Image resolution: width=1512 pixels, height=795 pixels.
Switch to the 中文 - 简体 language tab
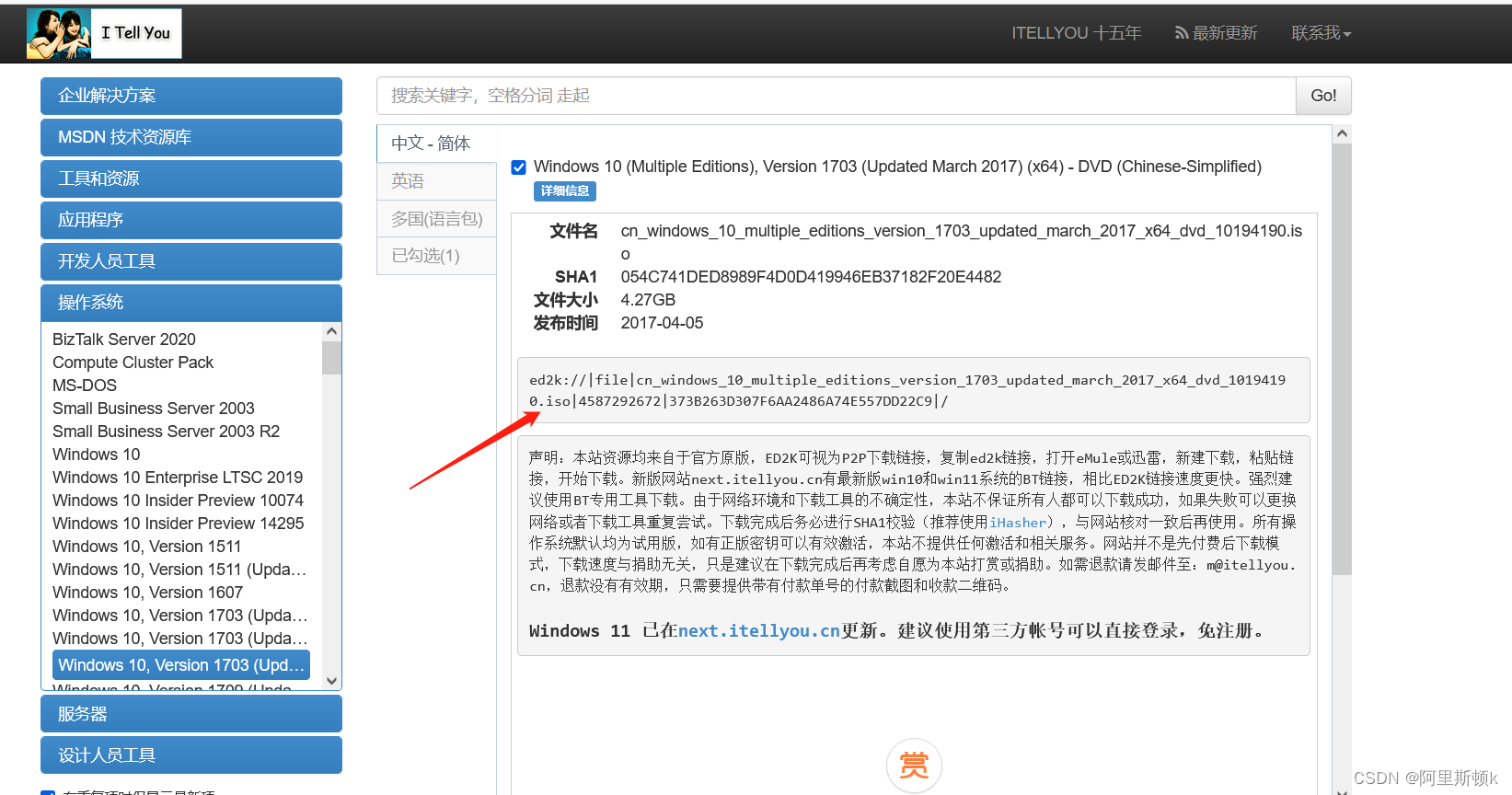437,144
